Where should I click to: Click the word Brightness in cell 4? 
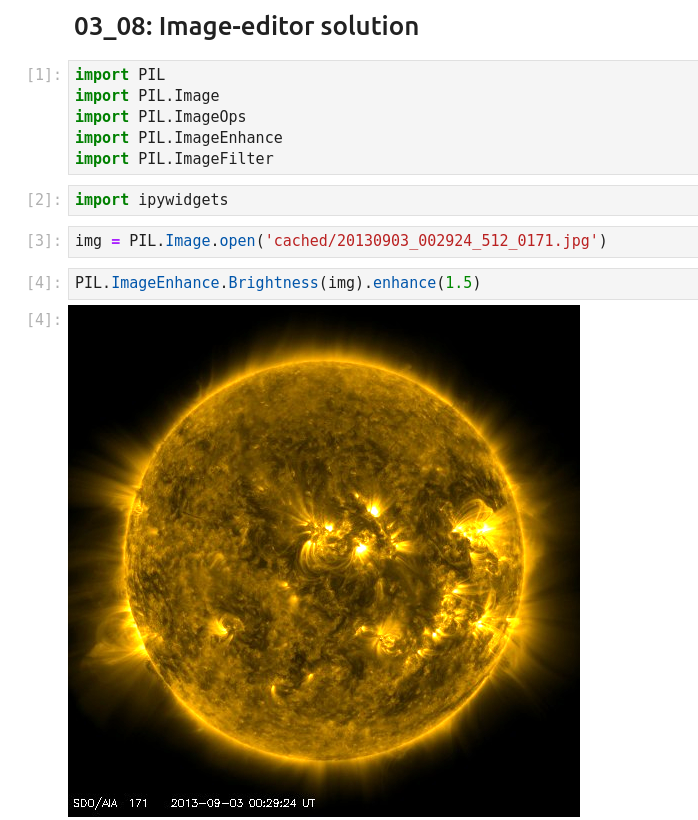pyautogui.click(x=273, y=283)
